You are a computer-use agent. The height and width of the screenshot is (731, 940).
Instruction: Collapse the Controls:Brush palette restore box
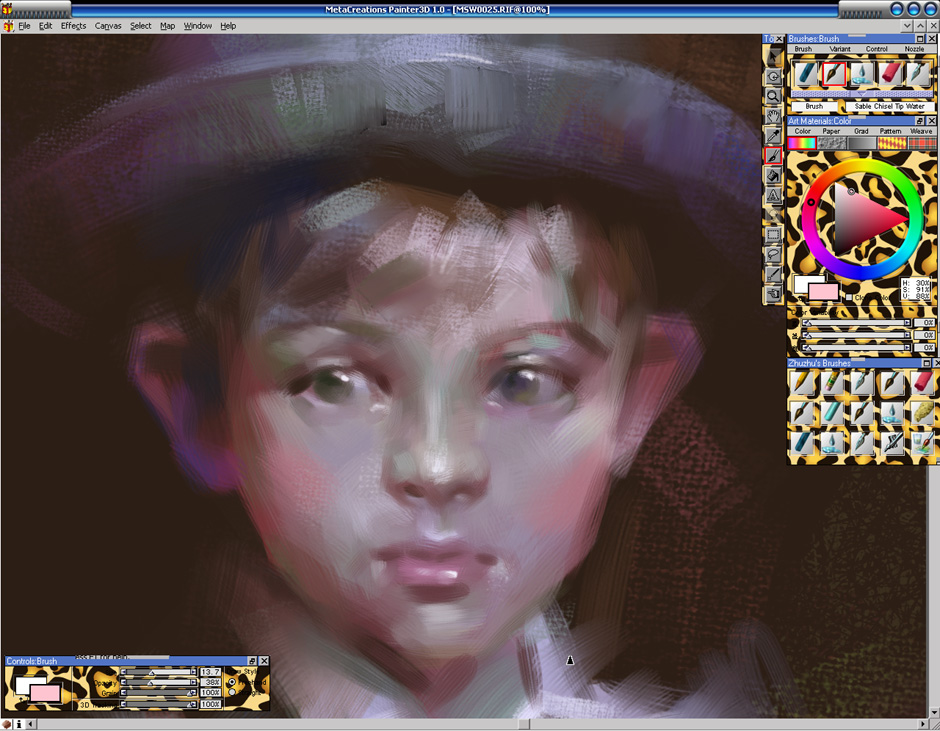tap(252, 661)
